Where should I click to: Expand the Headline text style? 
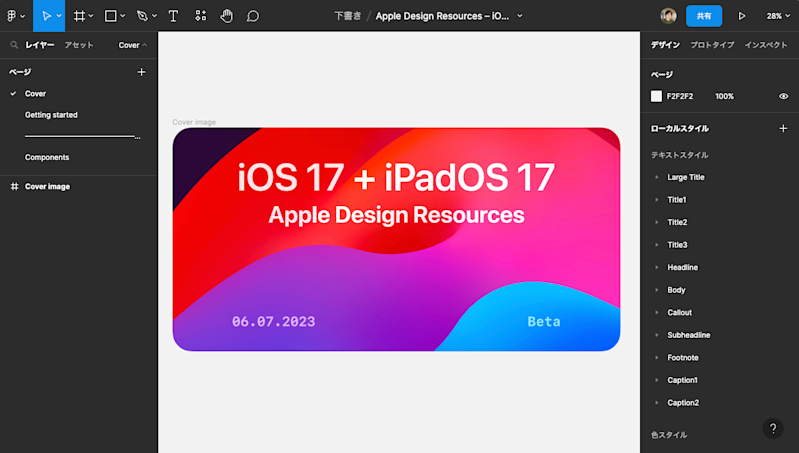click(x=657, y=267)
